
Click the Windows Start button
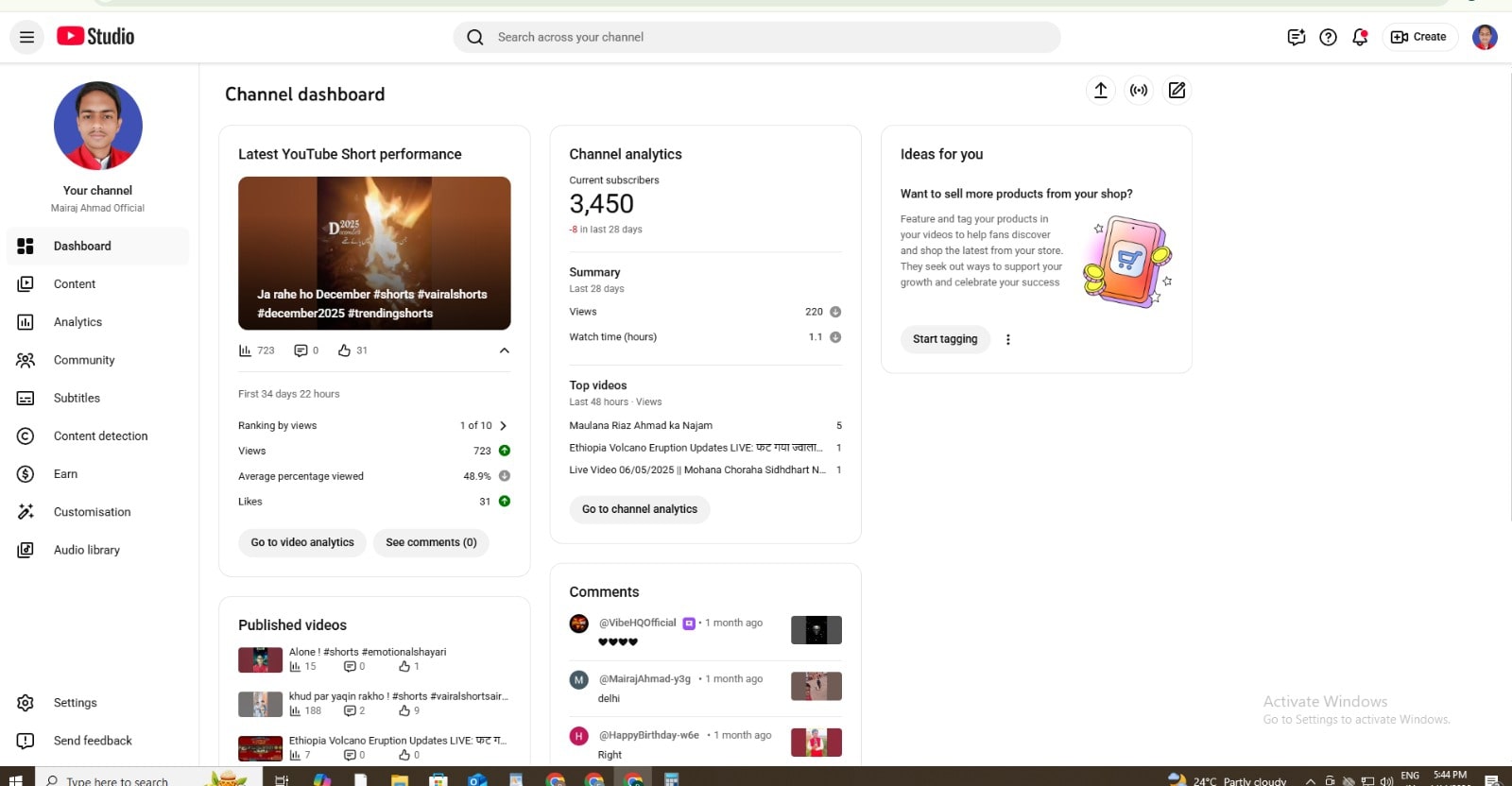click(x=15, y=779)
